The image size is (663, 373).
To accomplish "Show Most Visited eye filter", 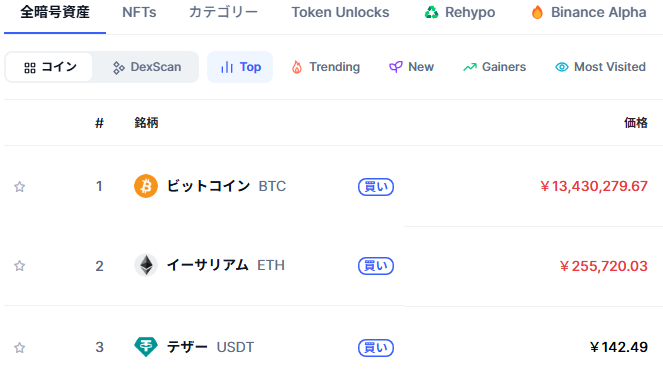I will coord(600,67).
